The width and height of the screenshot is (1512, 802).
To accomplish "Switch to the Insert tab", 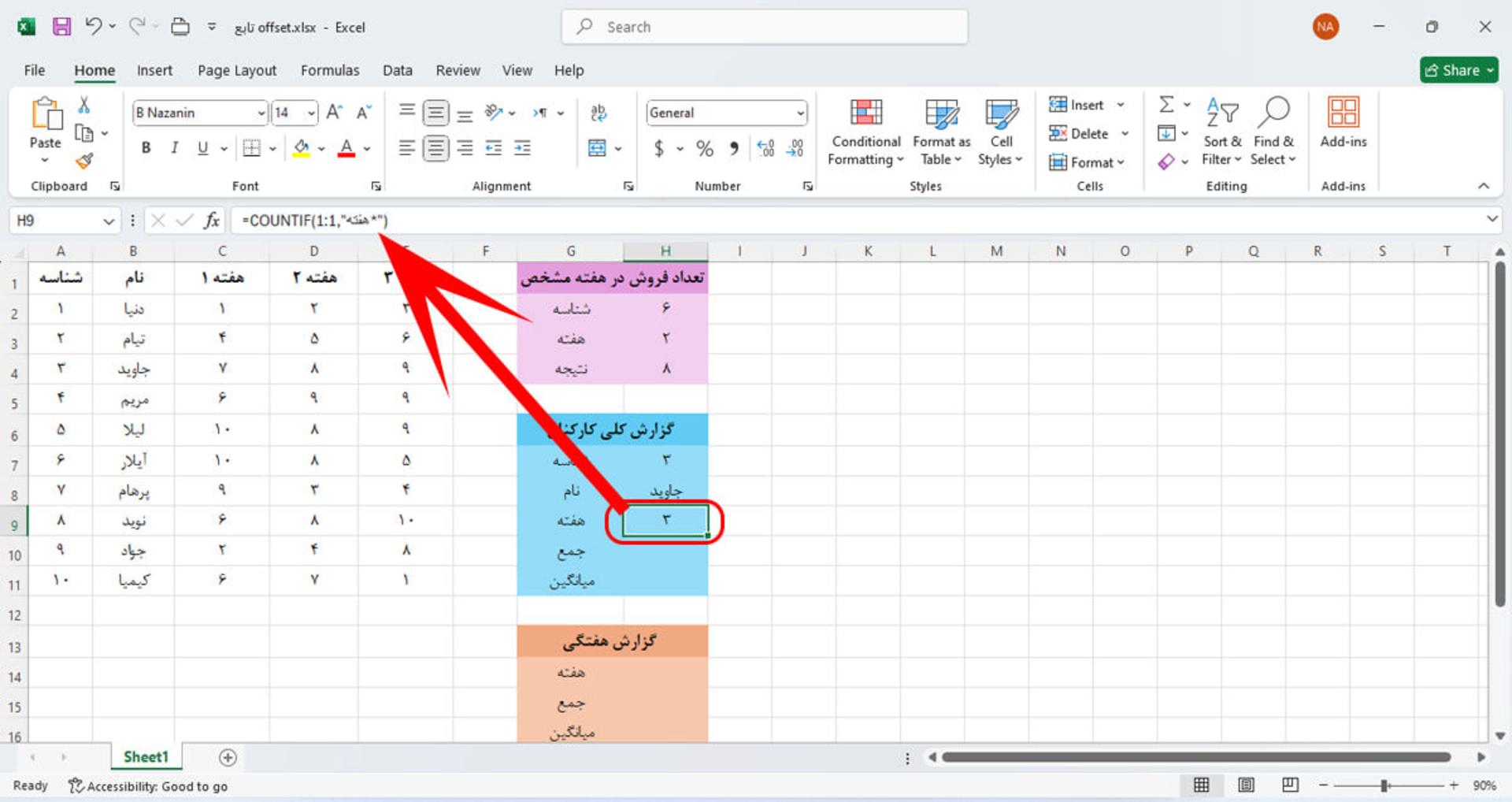I will pos(154,70).
